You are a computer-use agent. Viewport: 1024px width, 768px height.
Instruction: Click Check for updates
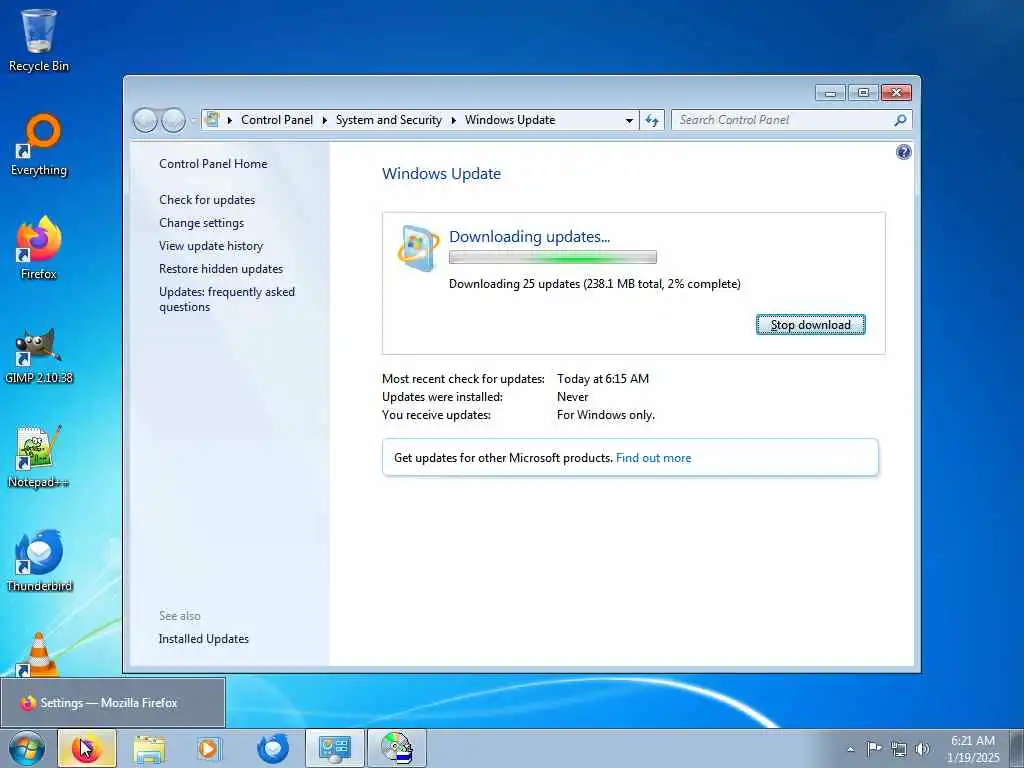point(207,200)
